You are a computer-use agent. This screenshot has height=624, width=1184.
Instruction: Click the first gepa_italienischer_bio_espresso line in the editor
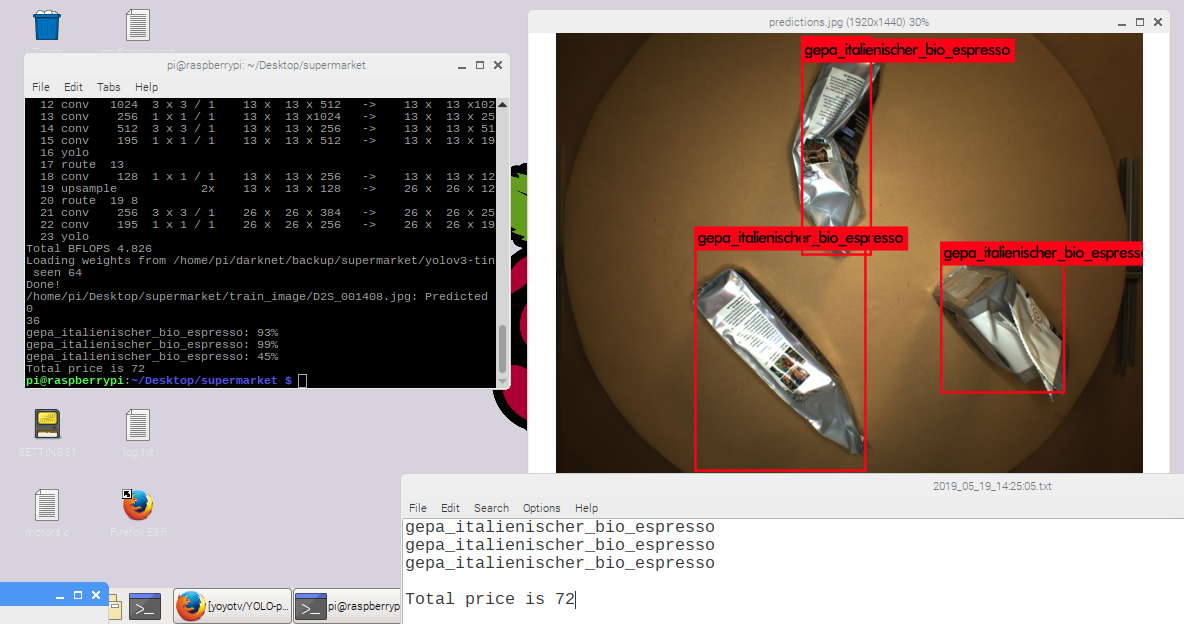click(560, 527)
